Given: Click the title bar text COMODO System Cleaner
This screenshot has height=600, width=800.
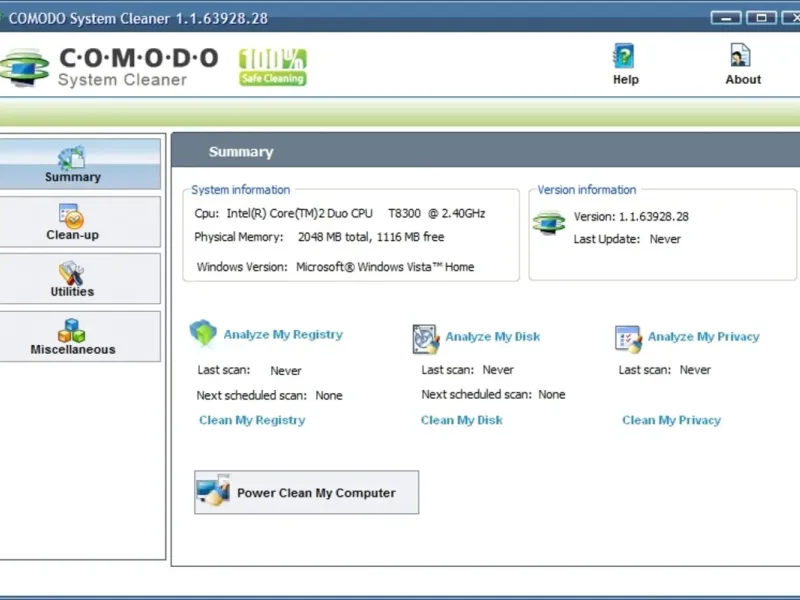Looking at the screenshot, I should click(x=138, y=19).
